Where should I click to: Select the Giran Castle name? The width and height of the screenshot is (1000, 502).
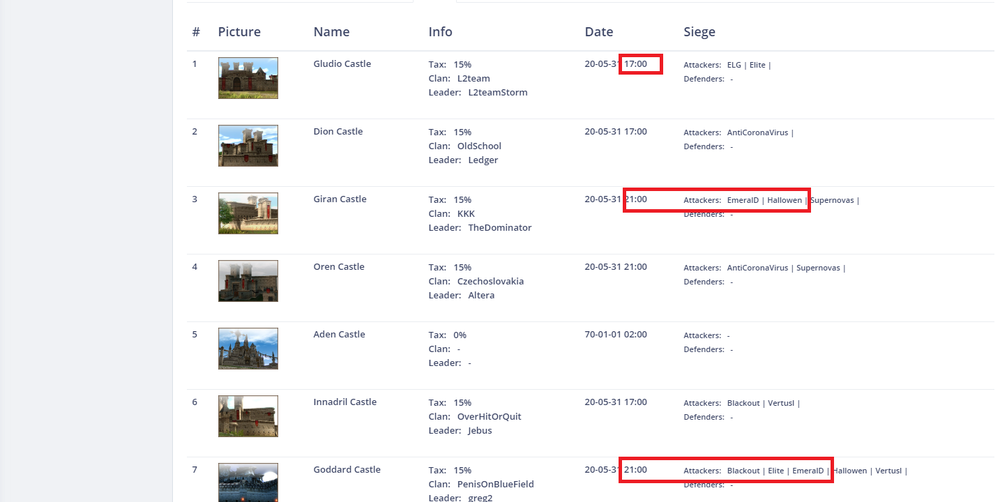click(340, 199)
